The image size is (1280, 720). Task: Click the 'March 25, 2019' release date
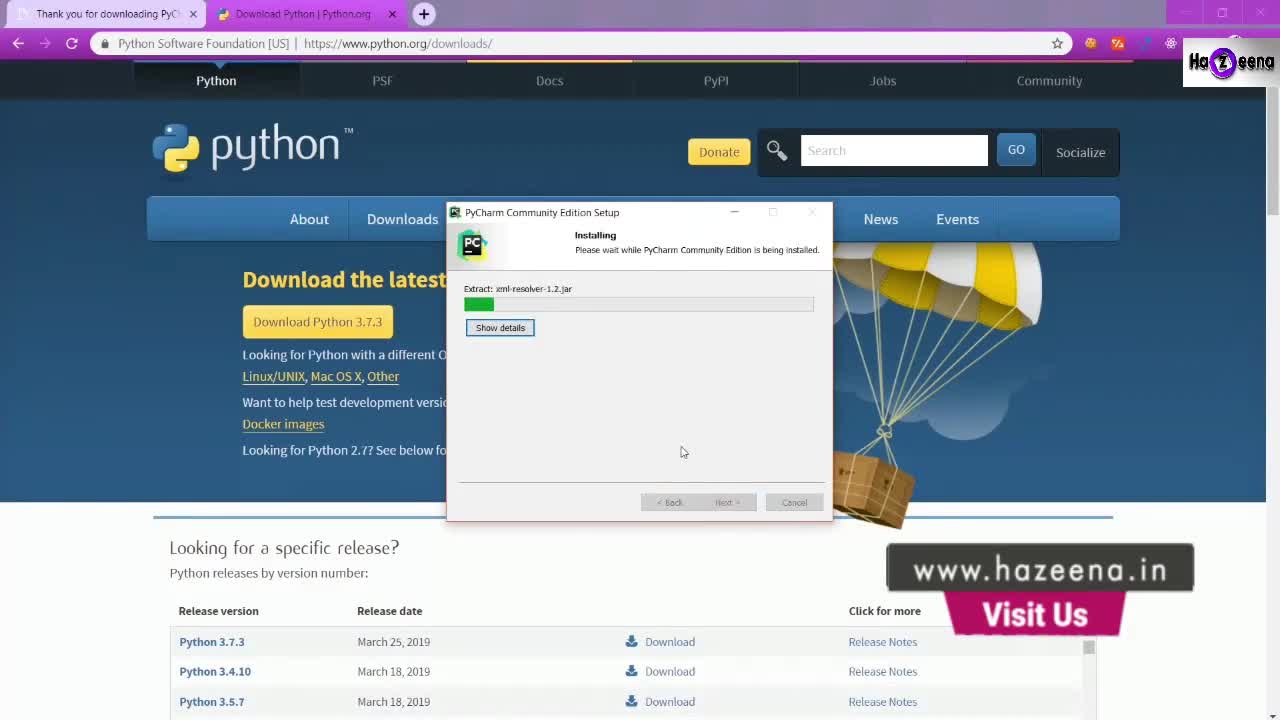(x=394, y=642)
